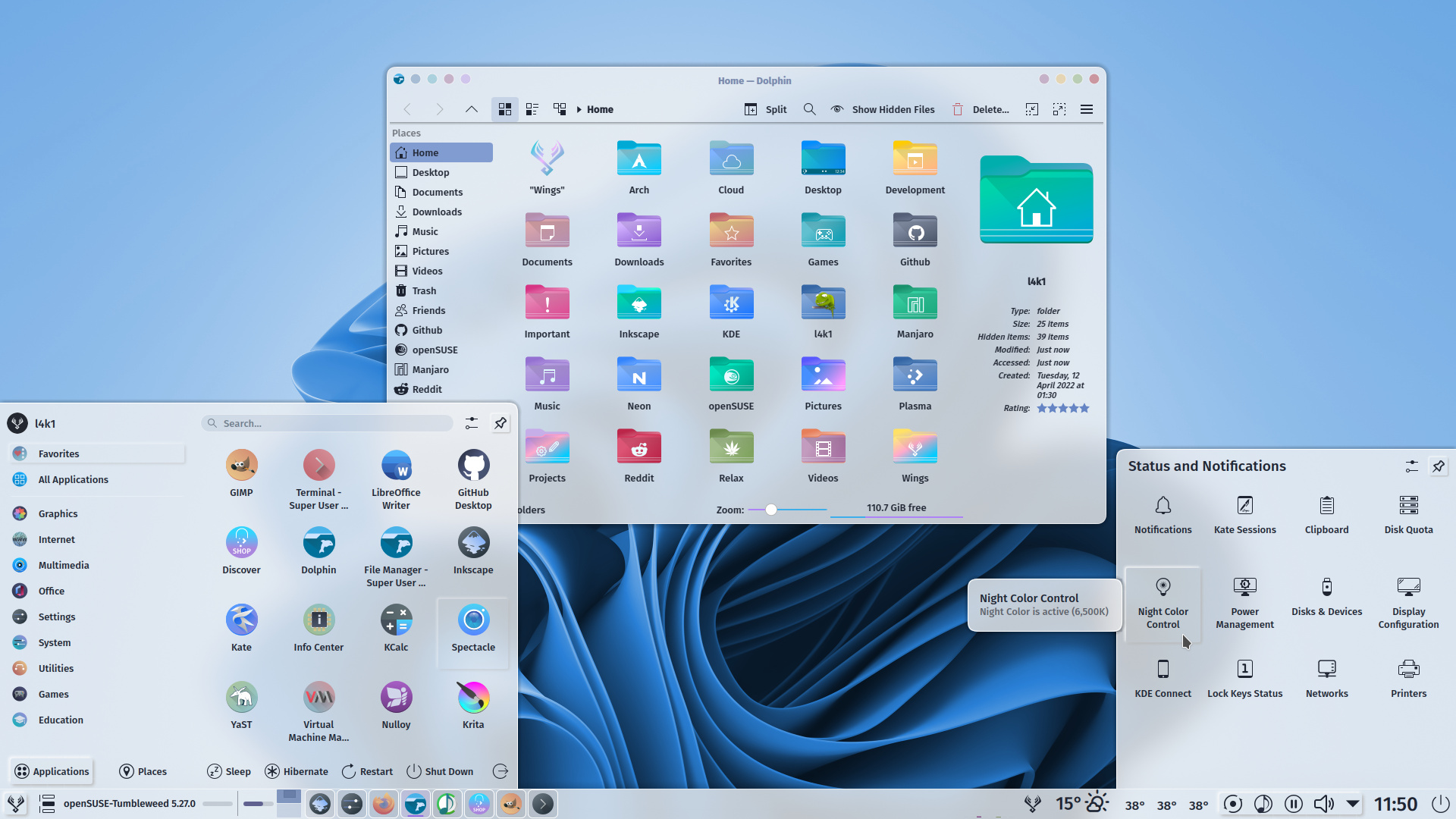Open the launcher configure options next to search

coord(472,423)
